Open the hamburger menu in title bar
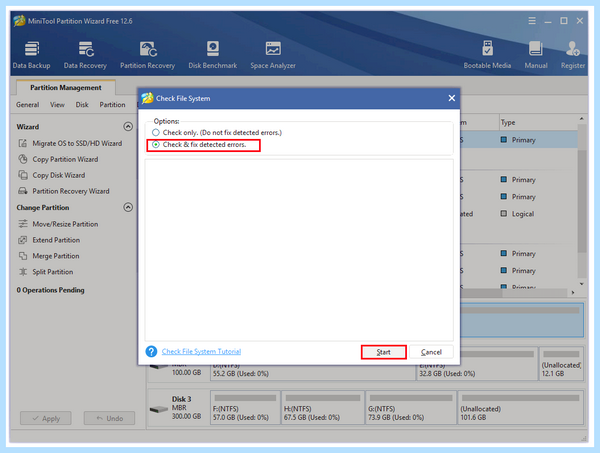Image resolution: width=600 pixels, height=453 pixels. (532, 21)
